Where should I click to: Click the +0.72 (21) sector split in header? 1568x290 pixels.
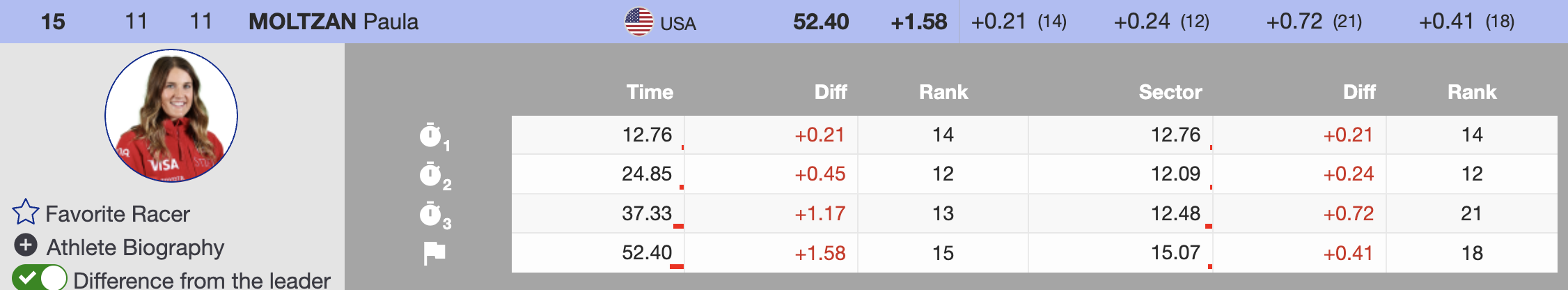point(1314,22)
